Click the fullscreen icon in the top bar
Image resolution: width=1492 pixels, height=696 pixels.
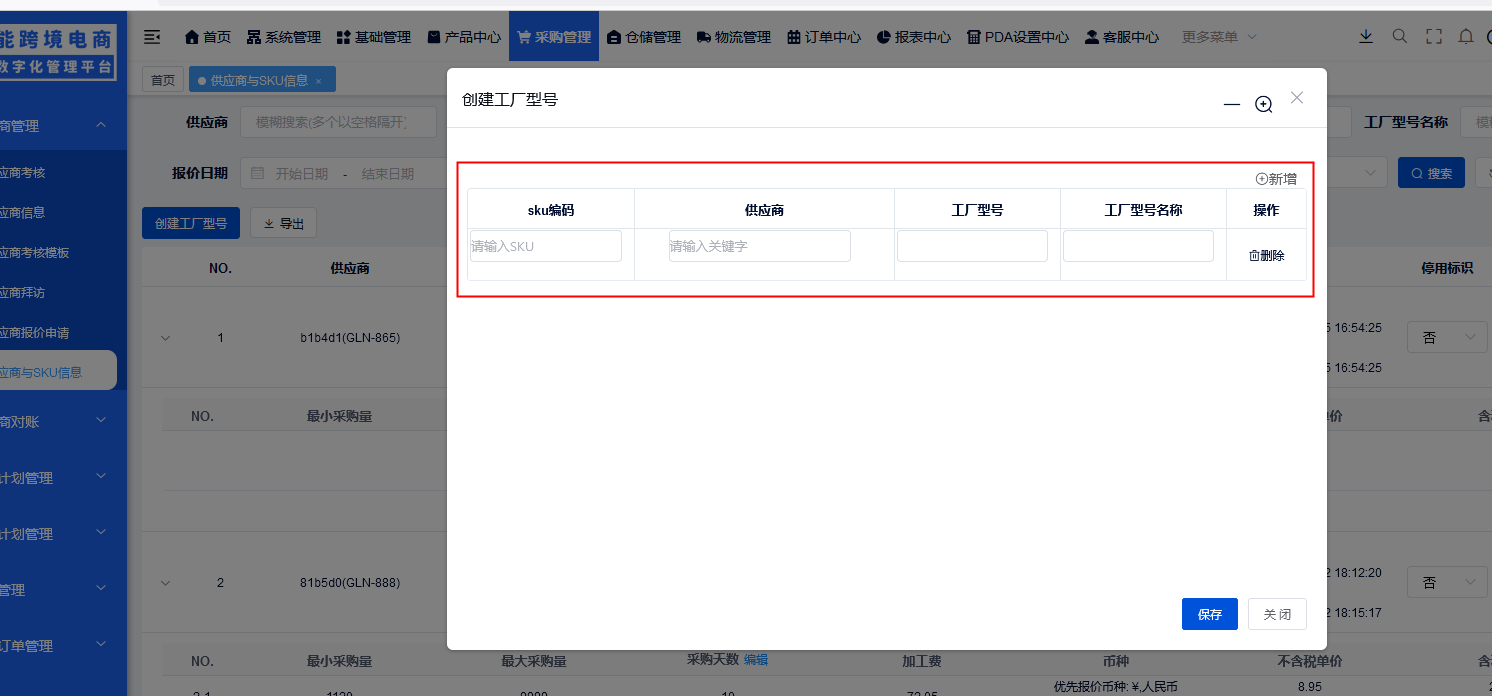[x=1434, y=36]
